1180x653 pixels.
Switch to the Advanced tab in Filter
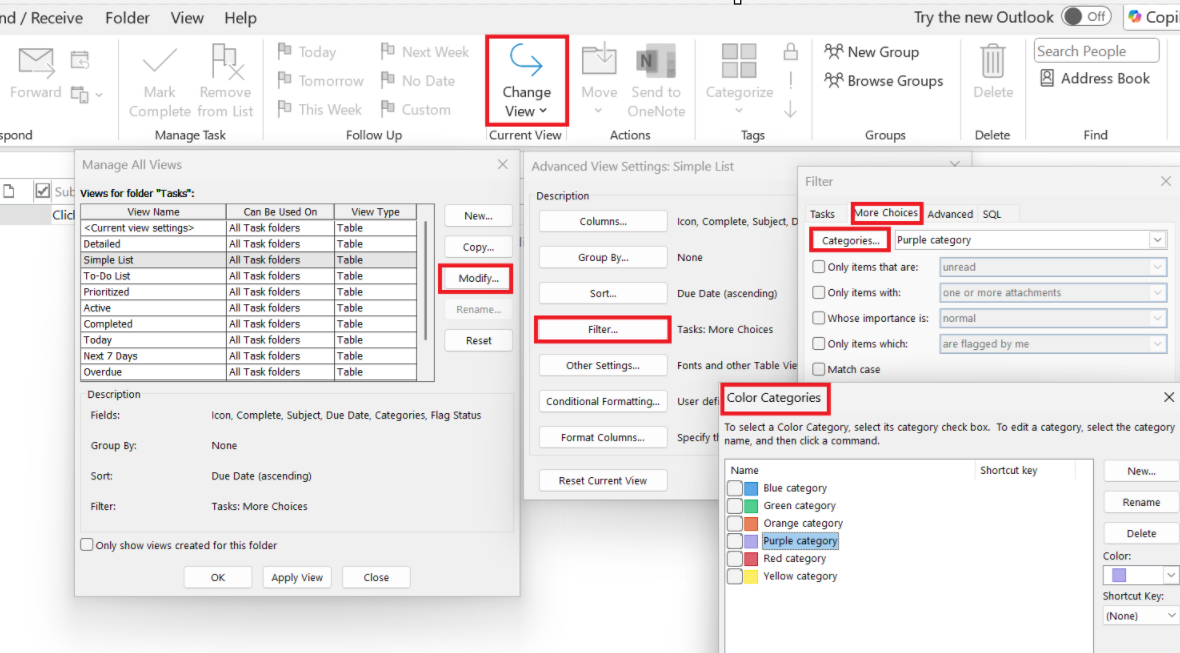(950, 214)
